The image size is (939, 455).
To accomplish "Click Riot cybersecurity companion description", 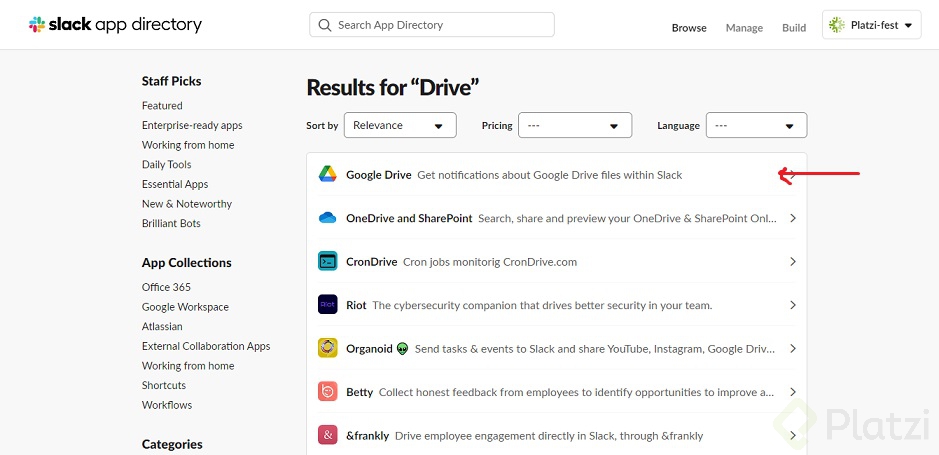I will tap(542, 305).
